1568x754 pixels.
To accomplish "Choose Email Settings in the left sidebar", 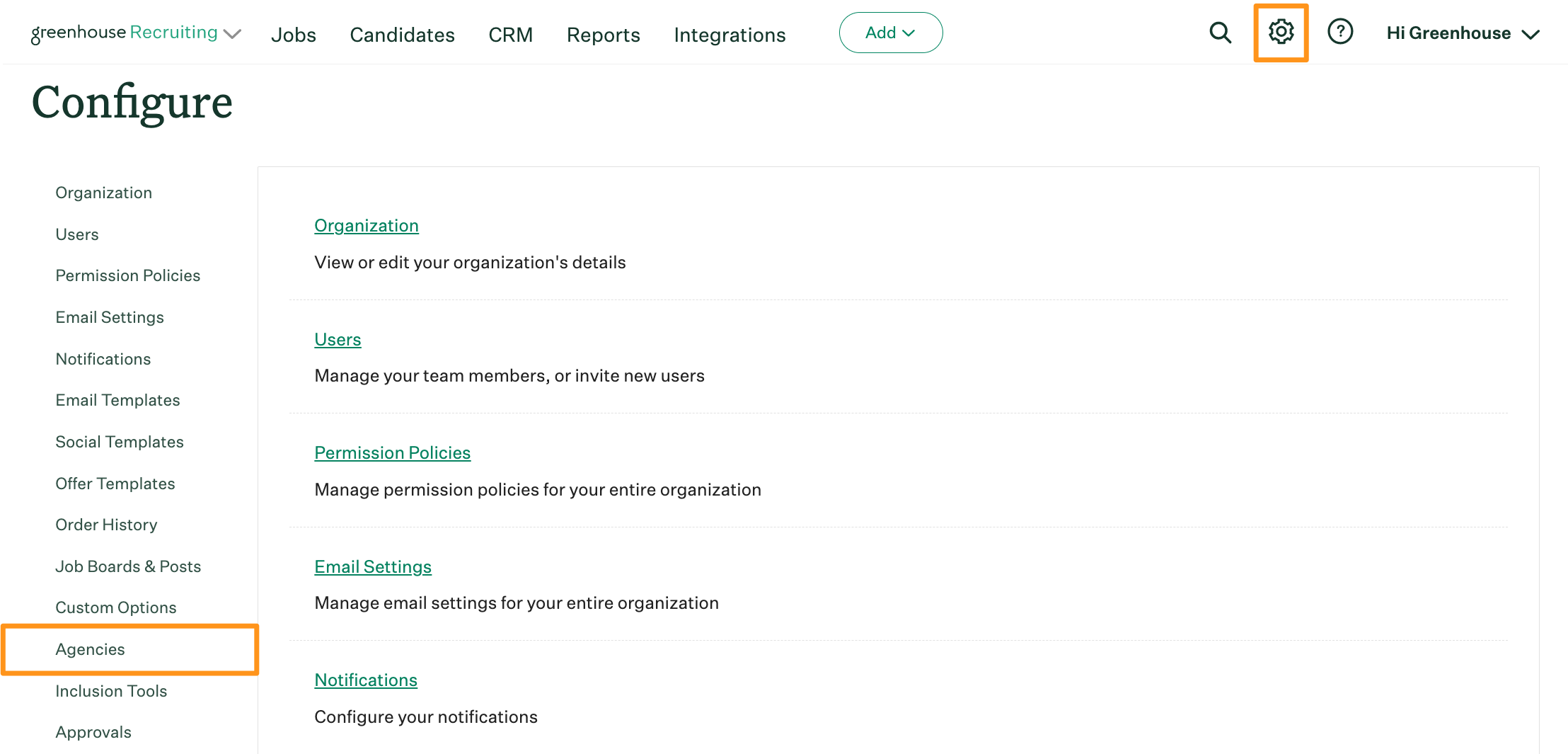I will click(x=110, y=317).
